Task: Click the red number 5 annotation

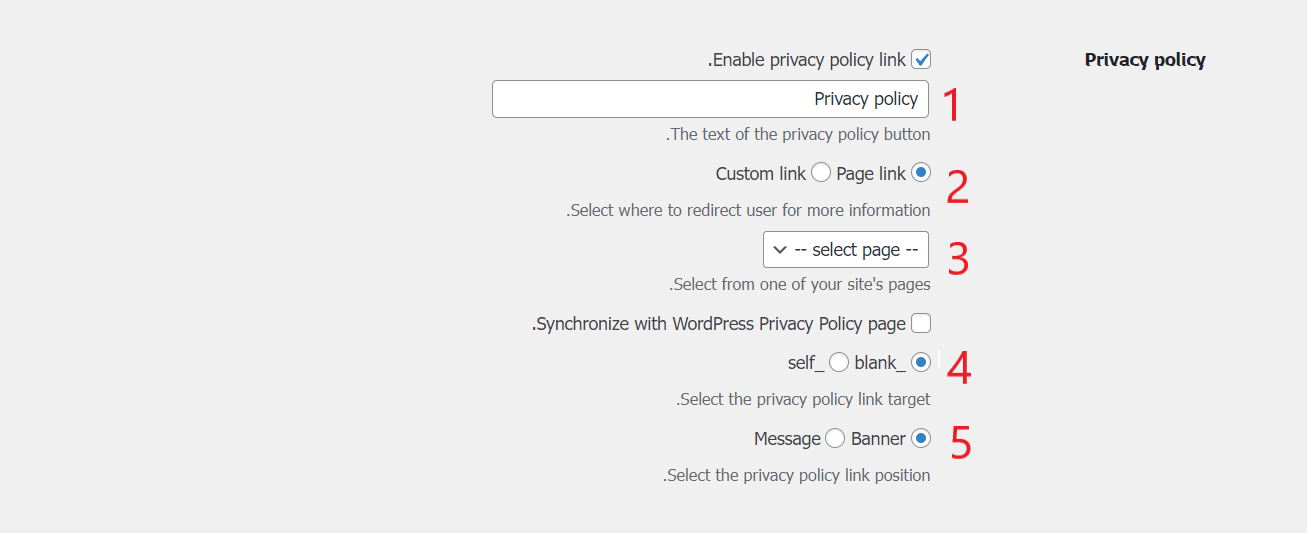Action: 960,443
